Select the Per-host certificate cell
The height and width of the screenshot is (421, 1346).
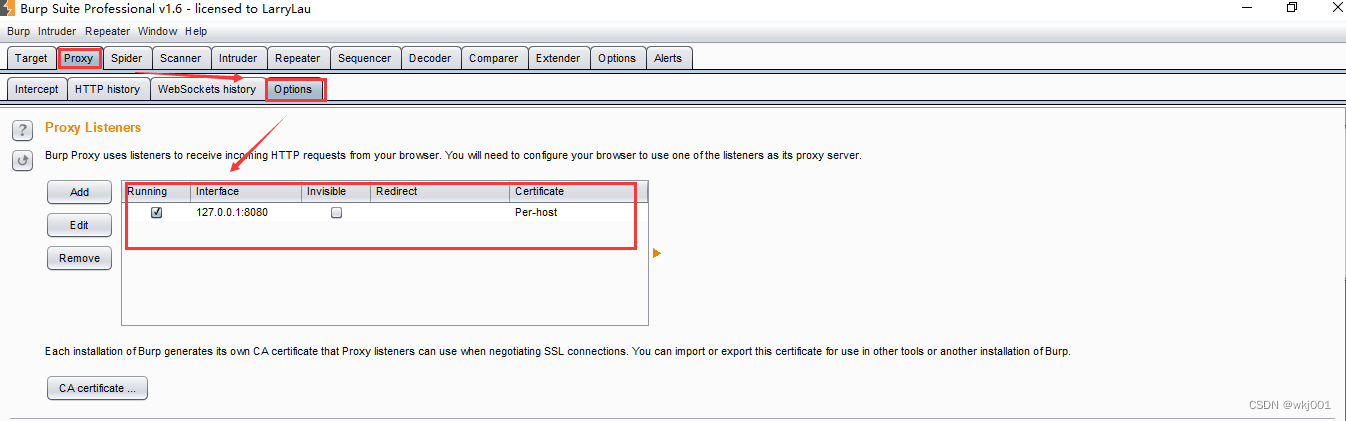click(x=579, y=212)
